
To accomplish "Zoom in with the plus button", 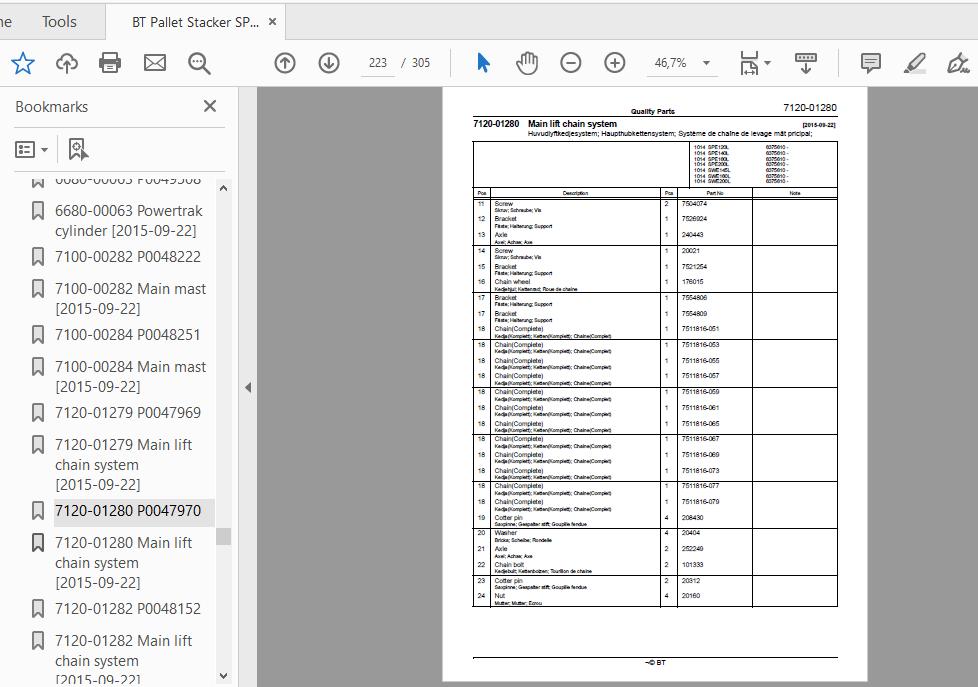I will pyautogui.click(x=615, y=63).
